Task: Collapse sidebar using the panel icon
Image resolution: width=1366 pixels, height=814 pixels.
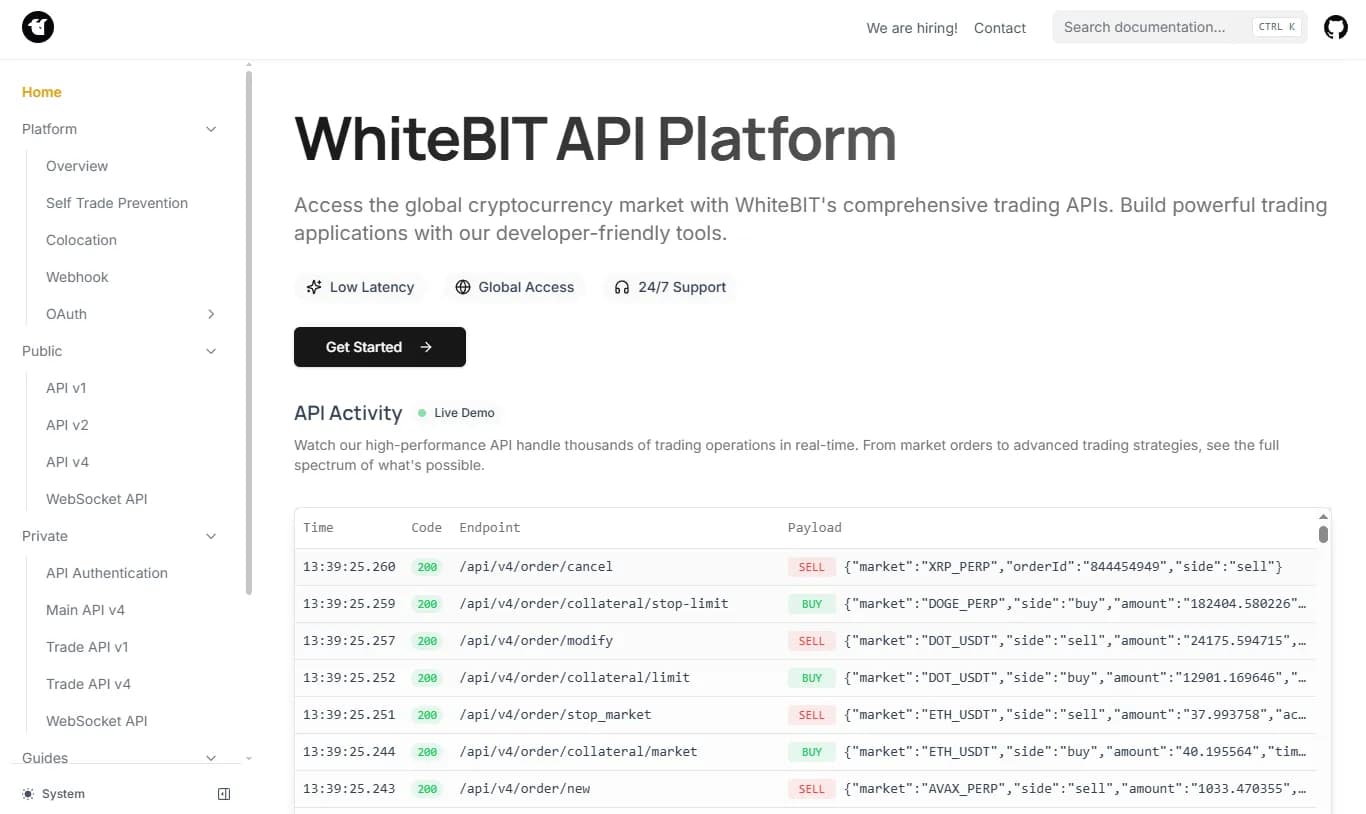Action: [224, 794]
